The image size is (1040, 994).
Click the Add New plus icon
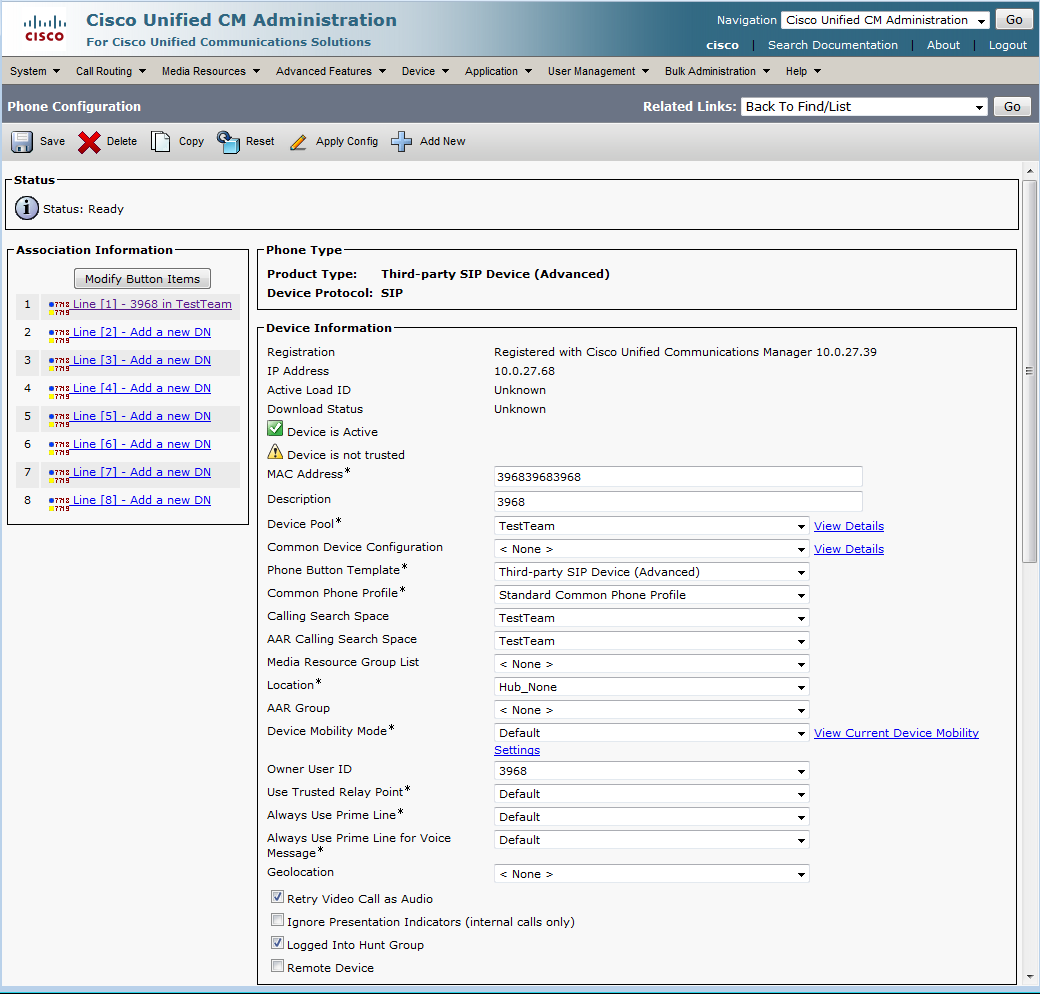[402, 142]
